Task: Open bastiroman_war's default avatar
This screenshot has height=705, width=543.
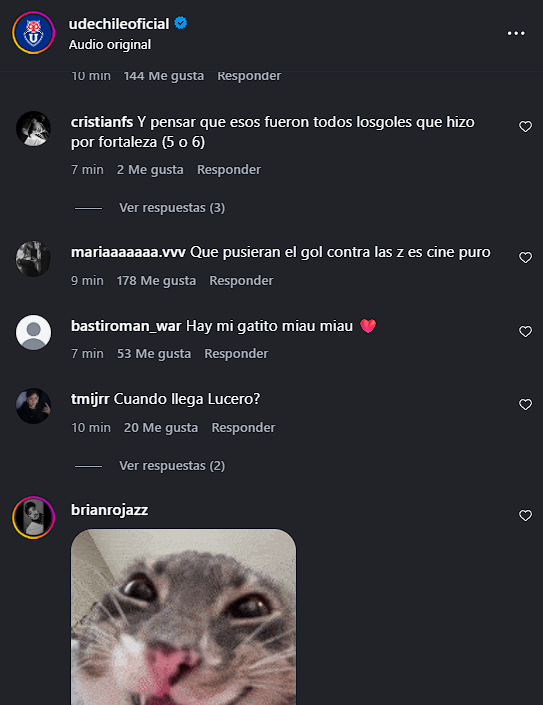Action: tap(33, 332)
